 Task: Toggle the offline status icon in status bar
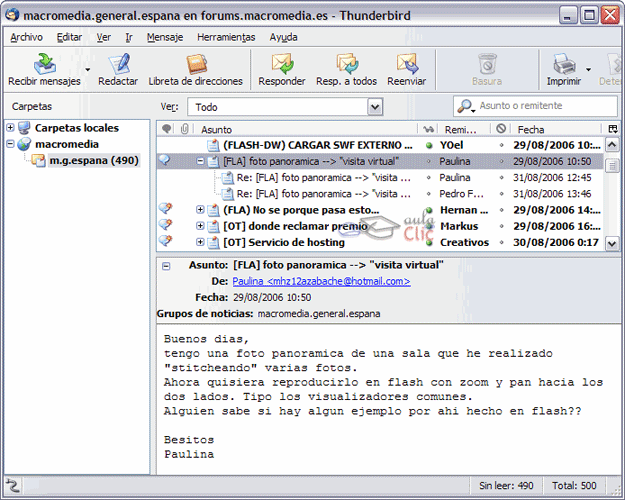tap(12, 485)
